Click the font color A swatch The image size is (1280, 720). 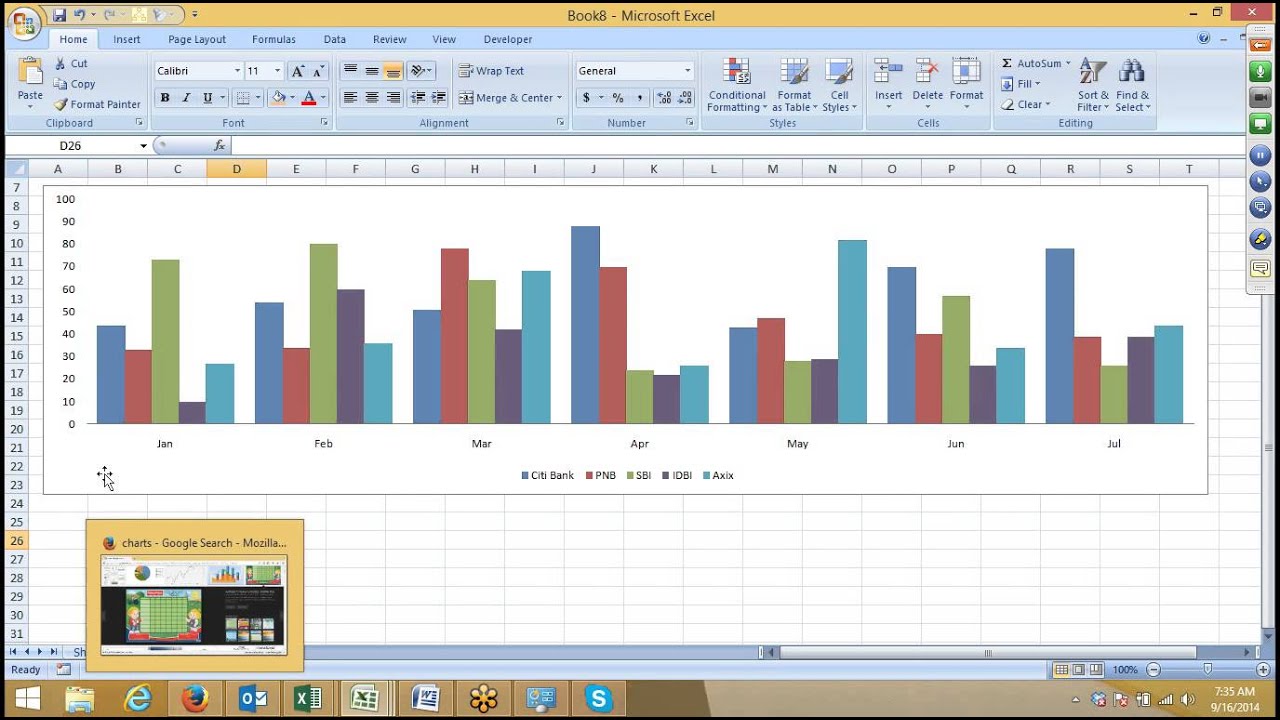(309, 98)
